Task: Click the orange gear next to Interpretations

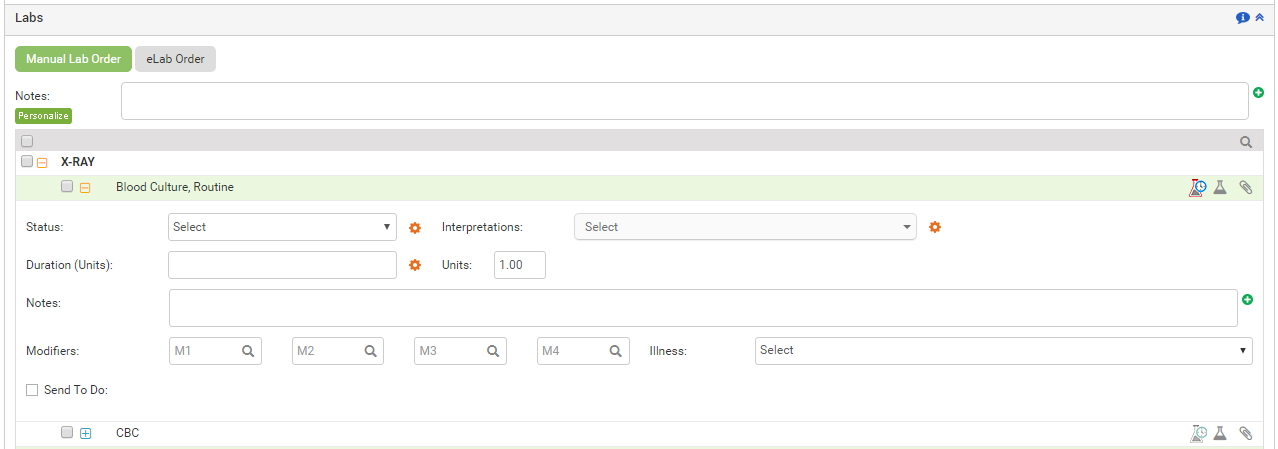Action: tap(935, 227)
